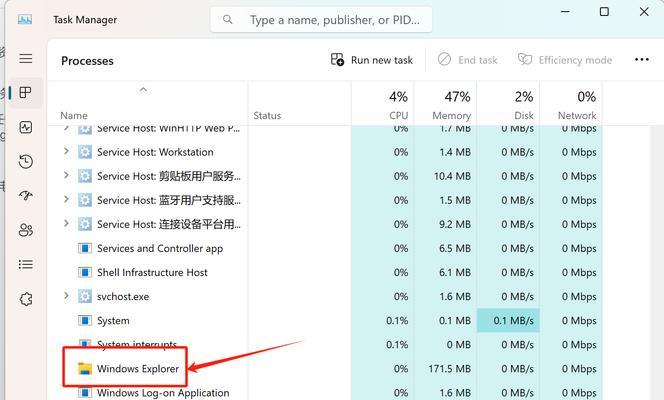Click the System process name
The height and width of the screenshot is (400, 664).
click(113, 320)
